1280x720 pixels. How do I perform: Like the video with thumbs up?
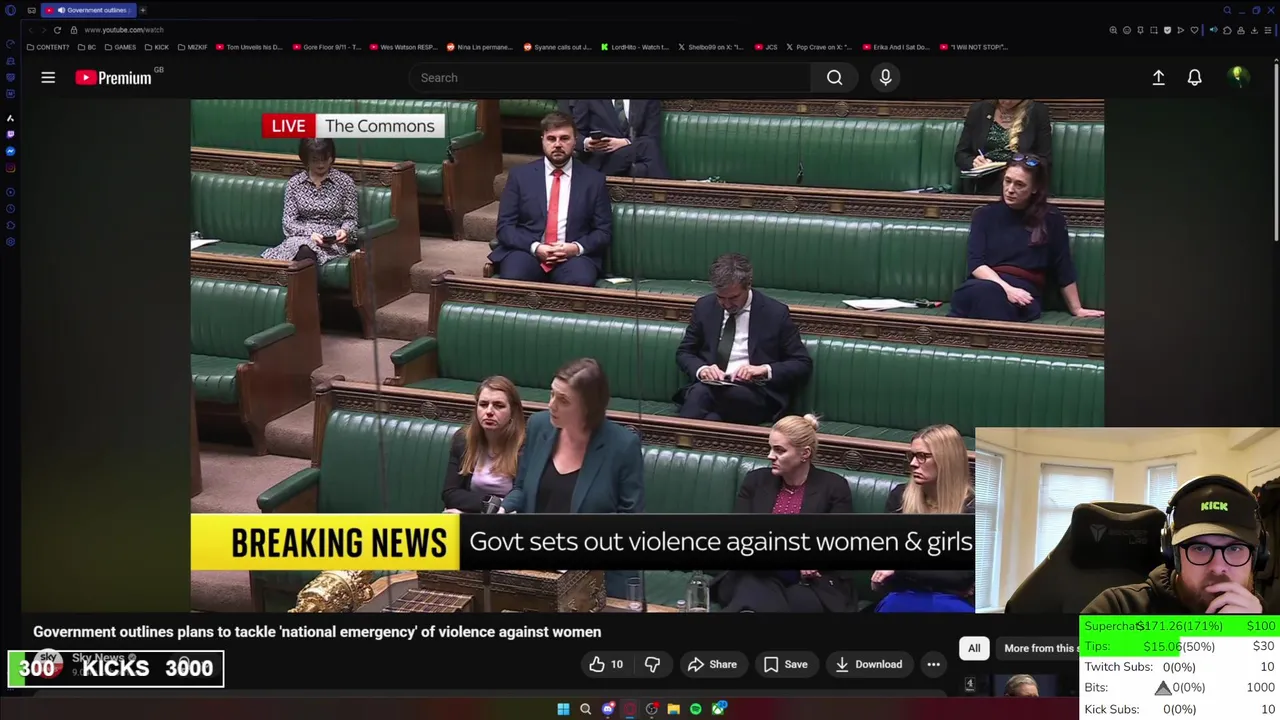(606, 664)
